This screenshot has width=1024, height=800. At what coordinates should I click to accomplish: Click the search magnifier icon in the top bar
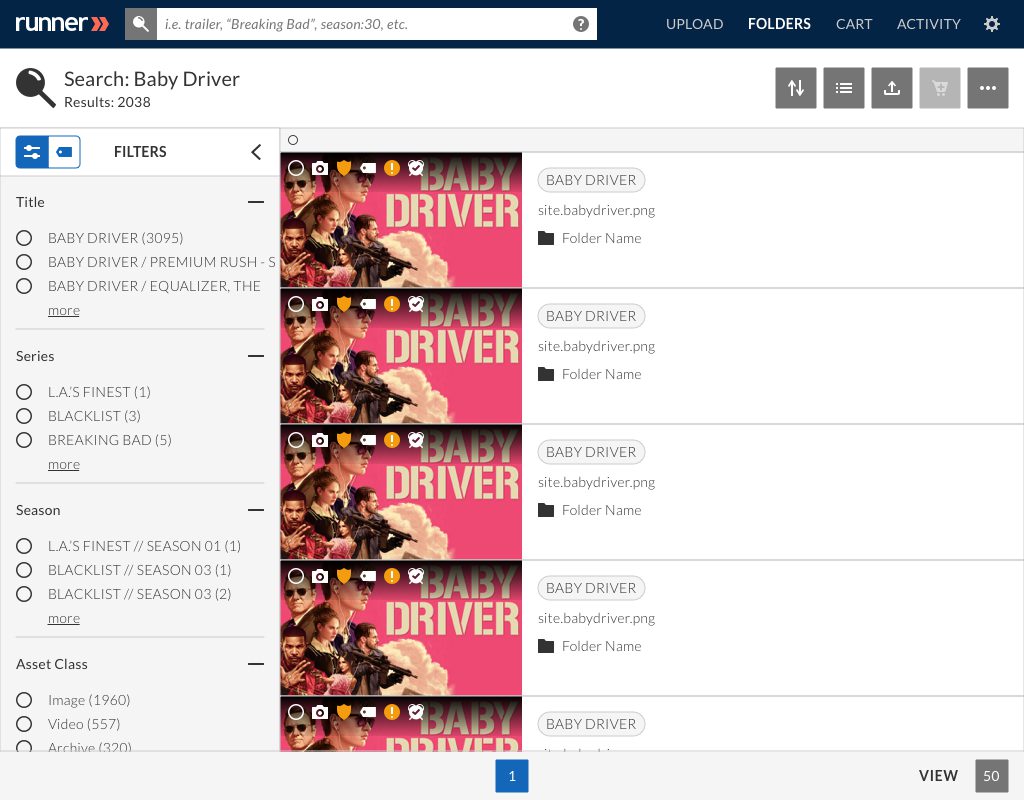[140, 24]
